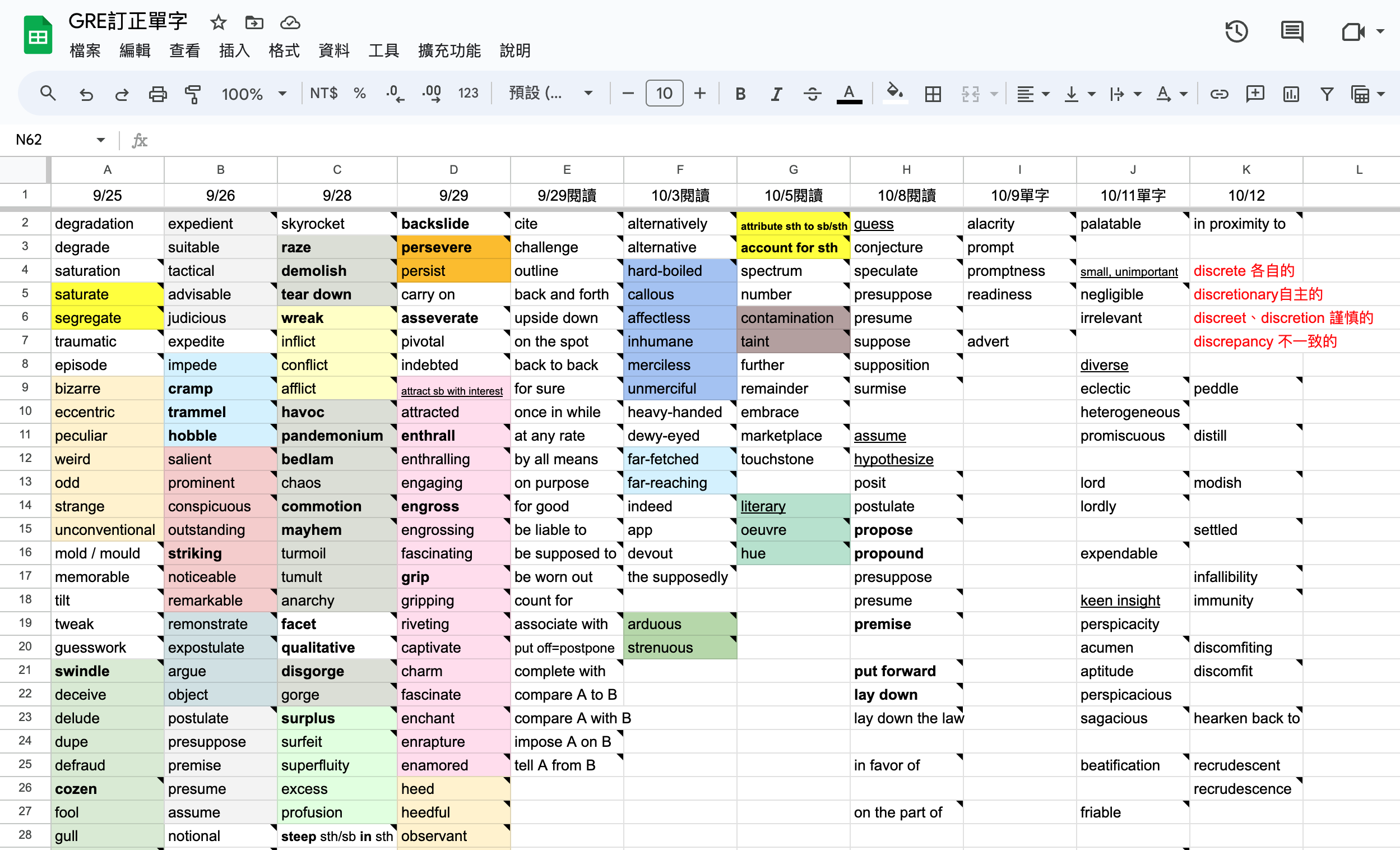1400x850 pixels.
Task: Redo the last action
Action: pyautogui.click(x=122, y=94)
